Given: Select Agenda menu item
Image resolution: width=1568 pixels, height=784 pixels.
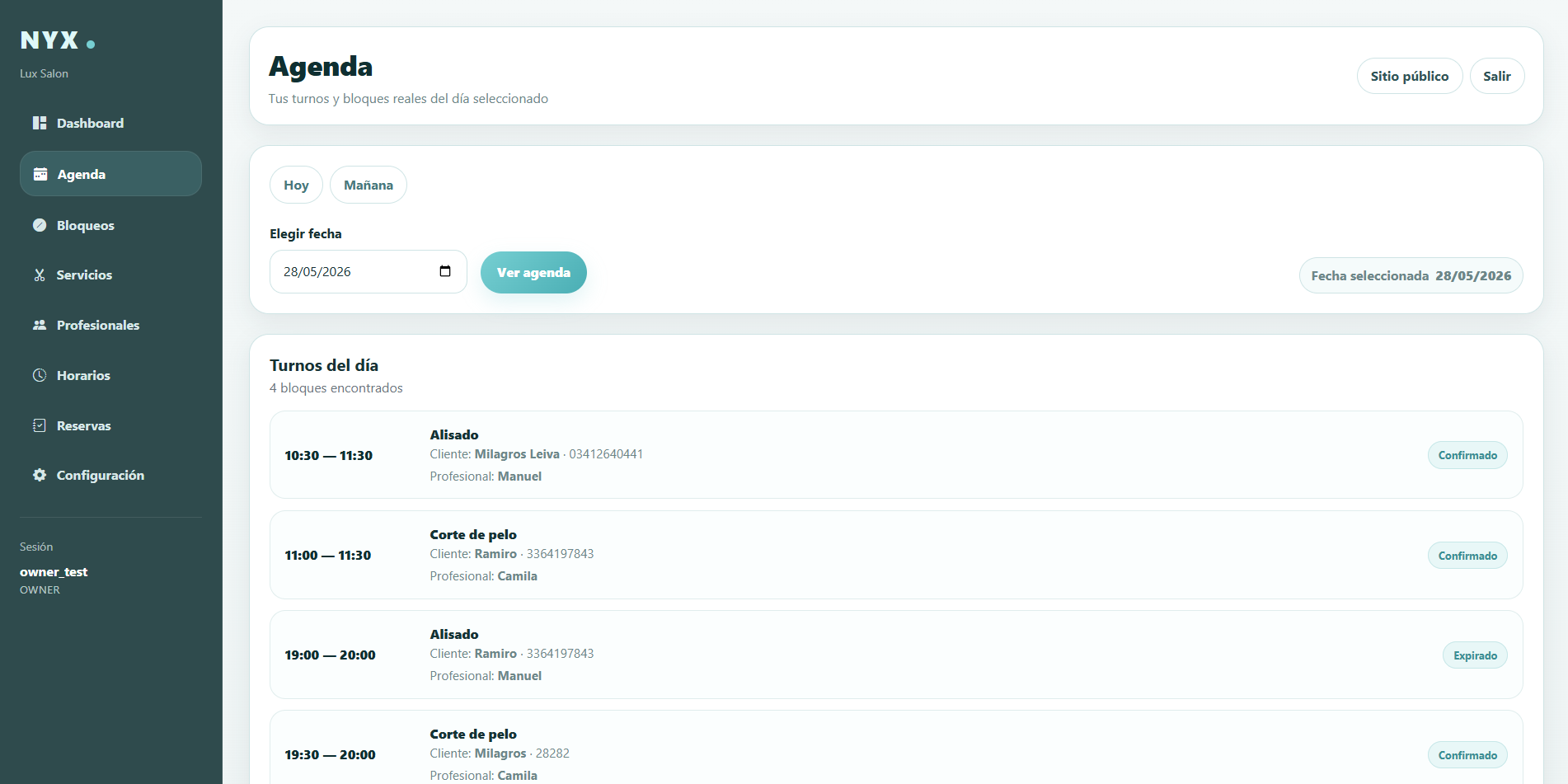Looking at the screenshot, I should (x=110, y=174).
